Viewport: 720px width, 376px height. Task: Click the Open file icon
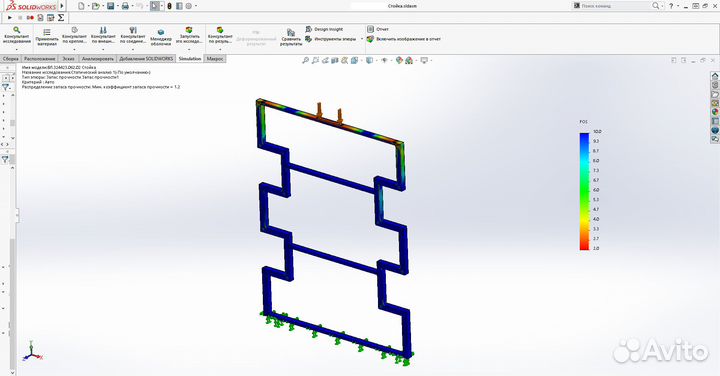pos(95,6)
